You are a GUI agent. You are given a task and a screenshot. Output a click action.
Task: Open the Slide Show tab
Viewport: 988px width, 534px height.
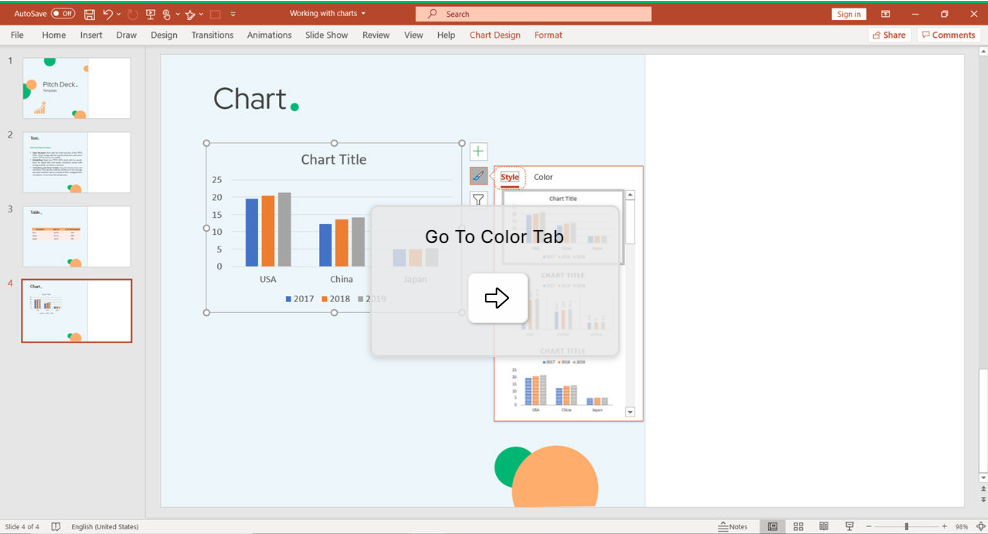point(326,35)
